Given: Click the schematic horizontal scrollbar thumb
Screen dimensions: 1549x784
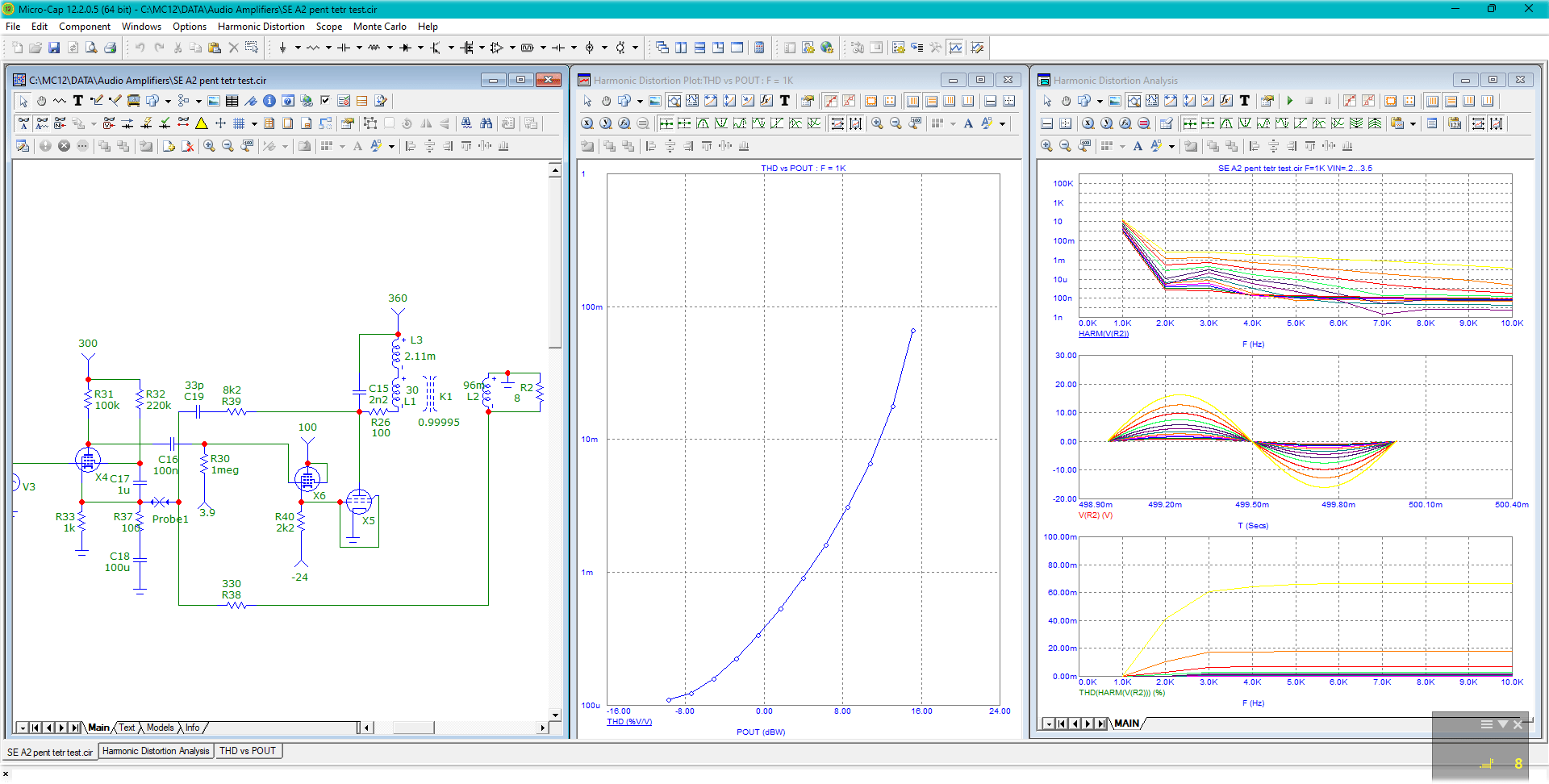Looking at the screenshot, I should tap(413, 728).
